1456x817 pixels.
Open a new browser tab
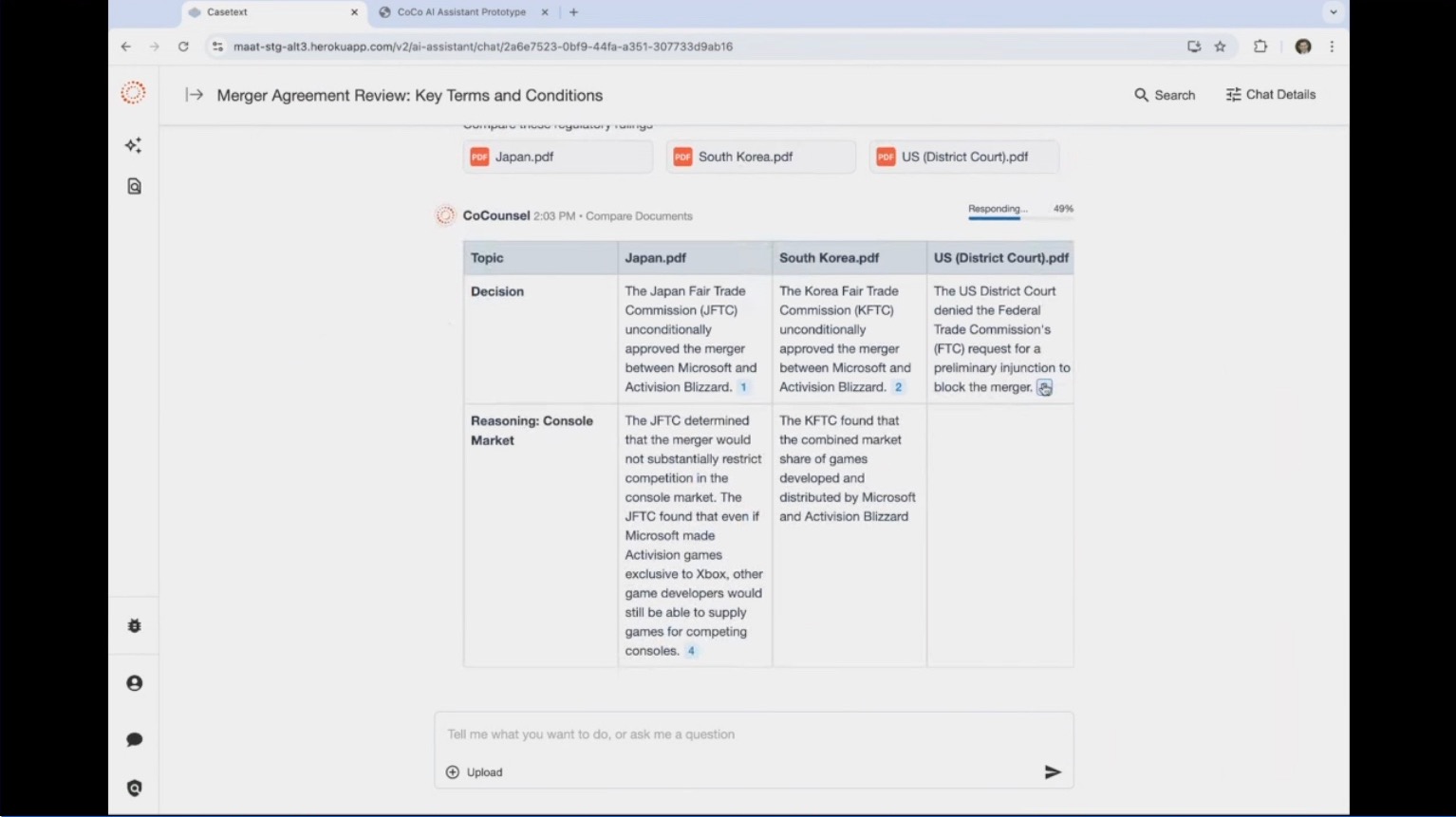573,12
